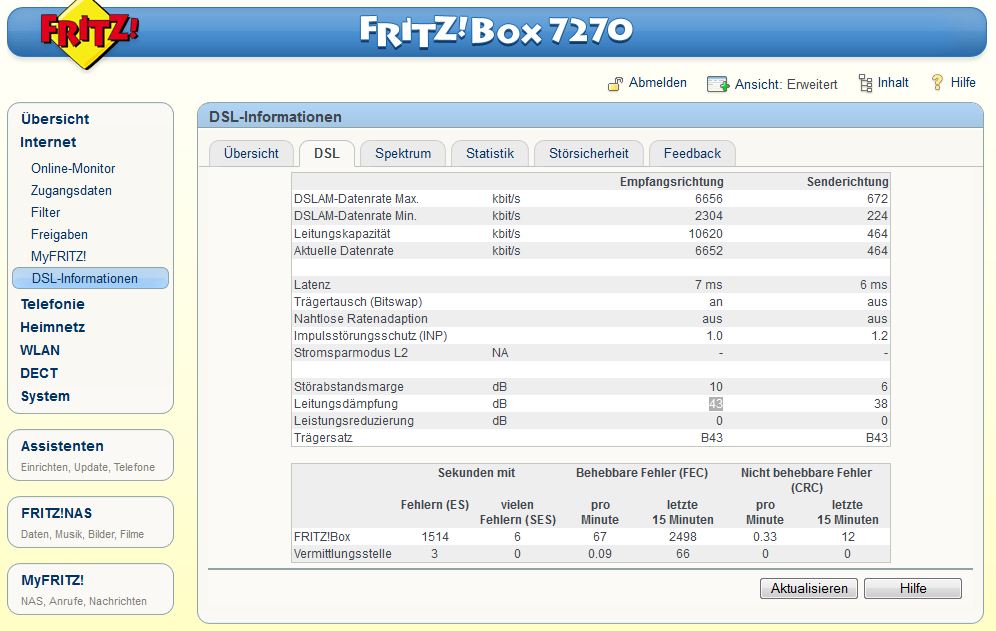Toggle Ansicht: Erweitert view link
The width and height of the screenshot is (996, 631).
tap(786, 85)
